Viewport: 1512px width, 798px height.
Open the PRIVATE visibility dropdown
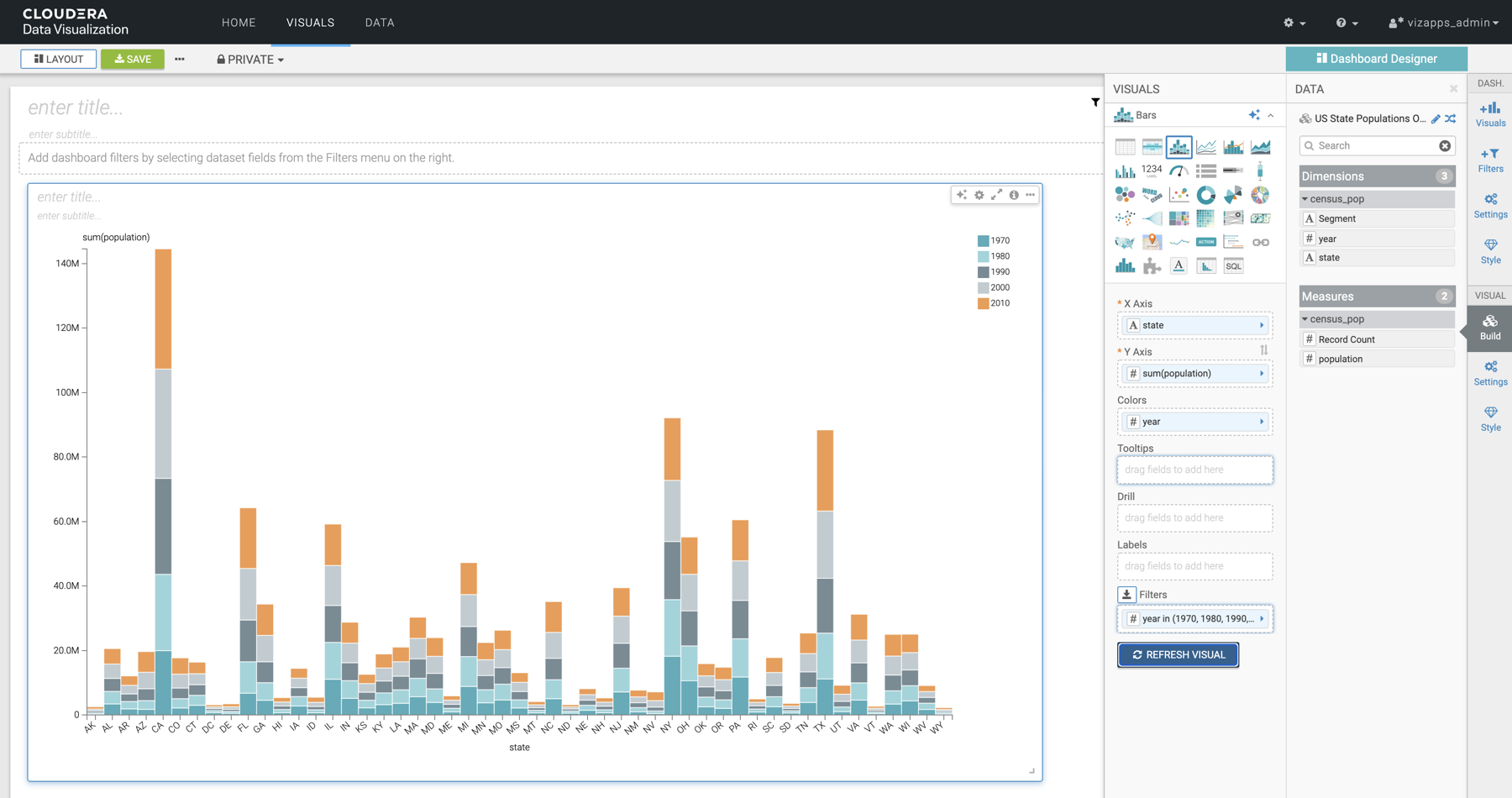click(250, 60)
